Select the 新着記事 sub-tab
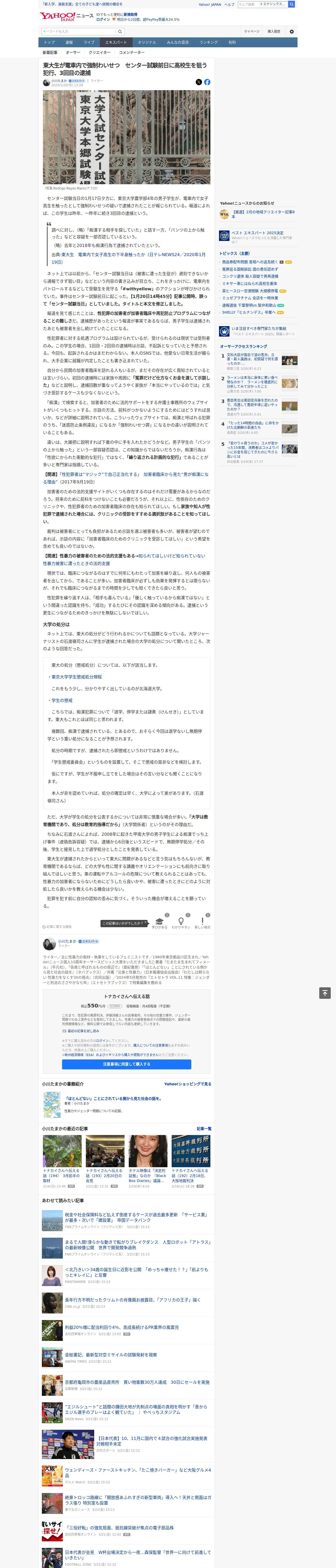The image size is (336, 1568). point(50,52)
